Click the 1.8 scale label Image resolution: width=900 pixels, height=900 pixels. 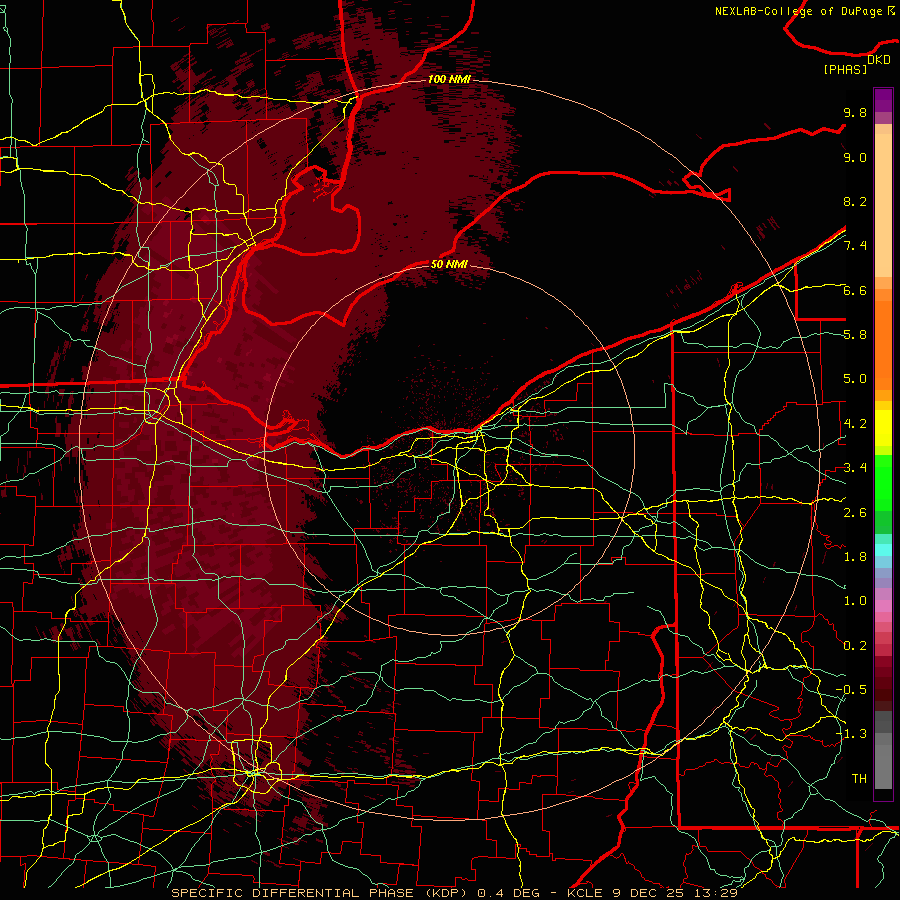tap(855, 557)
